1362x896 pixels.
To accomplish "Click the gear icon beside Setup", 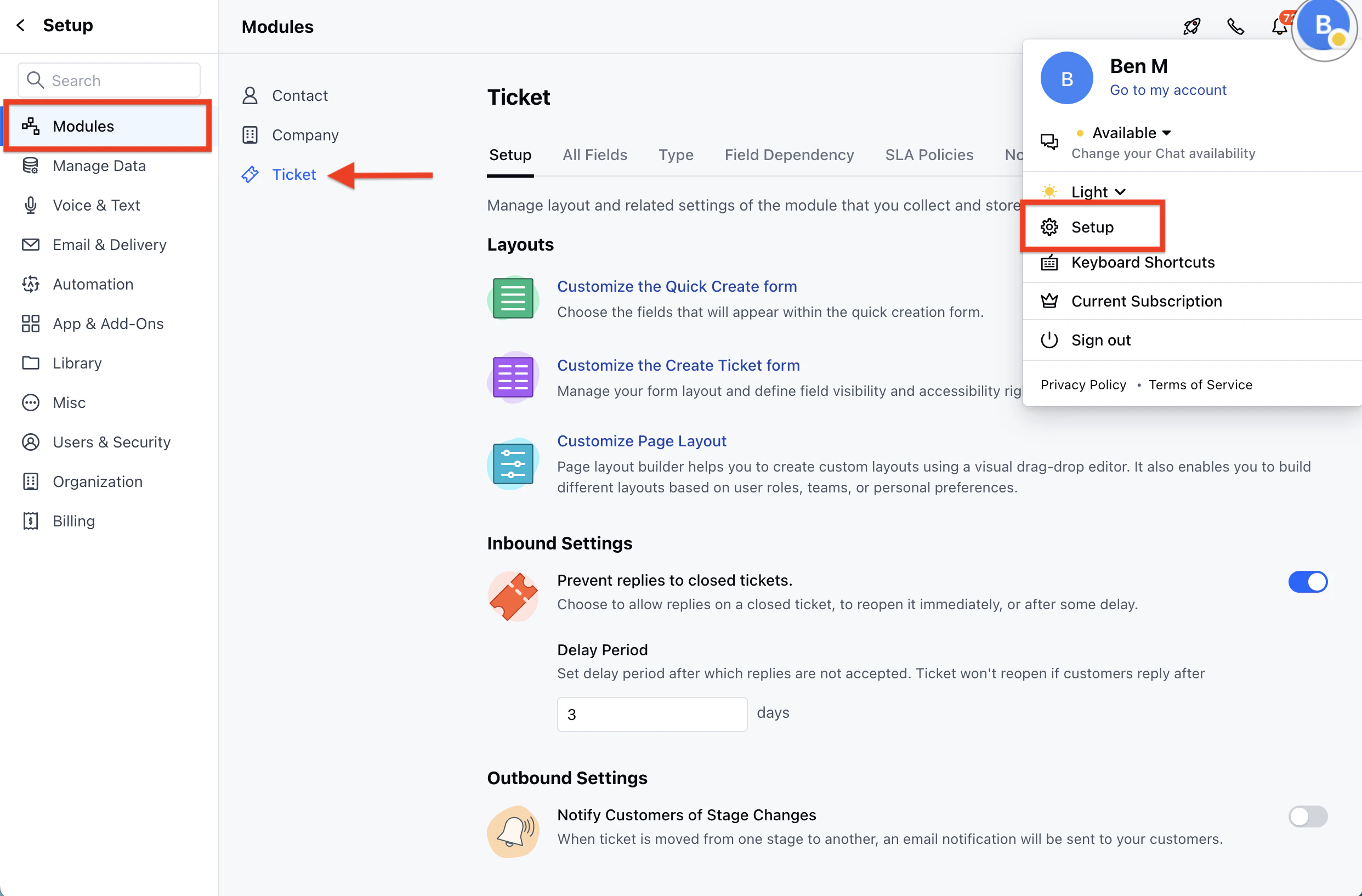I will [x=1049, y=227].
